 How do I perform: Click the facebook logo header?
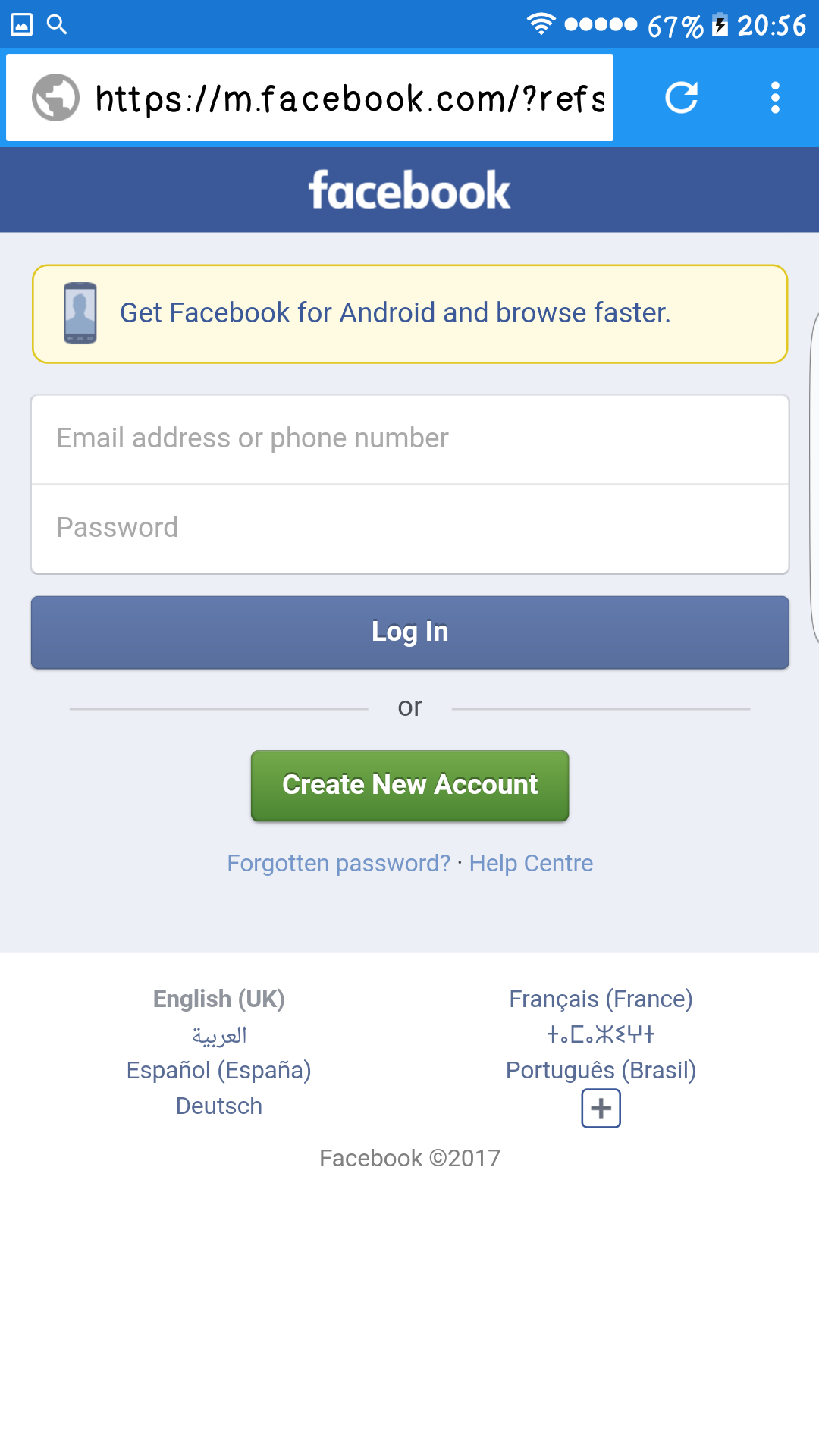pos(409,190)
